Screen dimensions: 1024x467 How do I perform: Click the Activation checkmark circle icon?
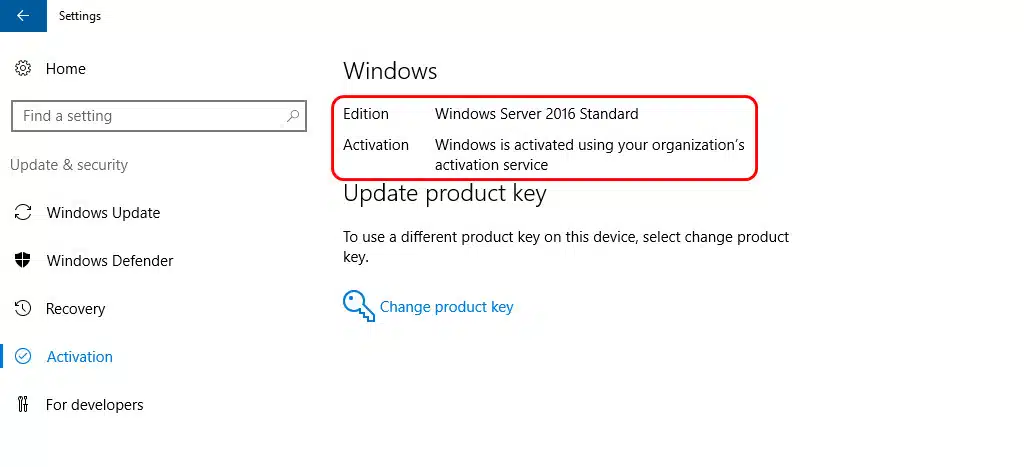[x=24, y=357]
